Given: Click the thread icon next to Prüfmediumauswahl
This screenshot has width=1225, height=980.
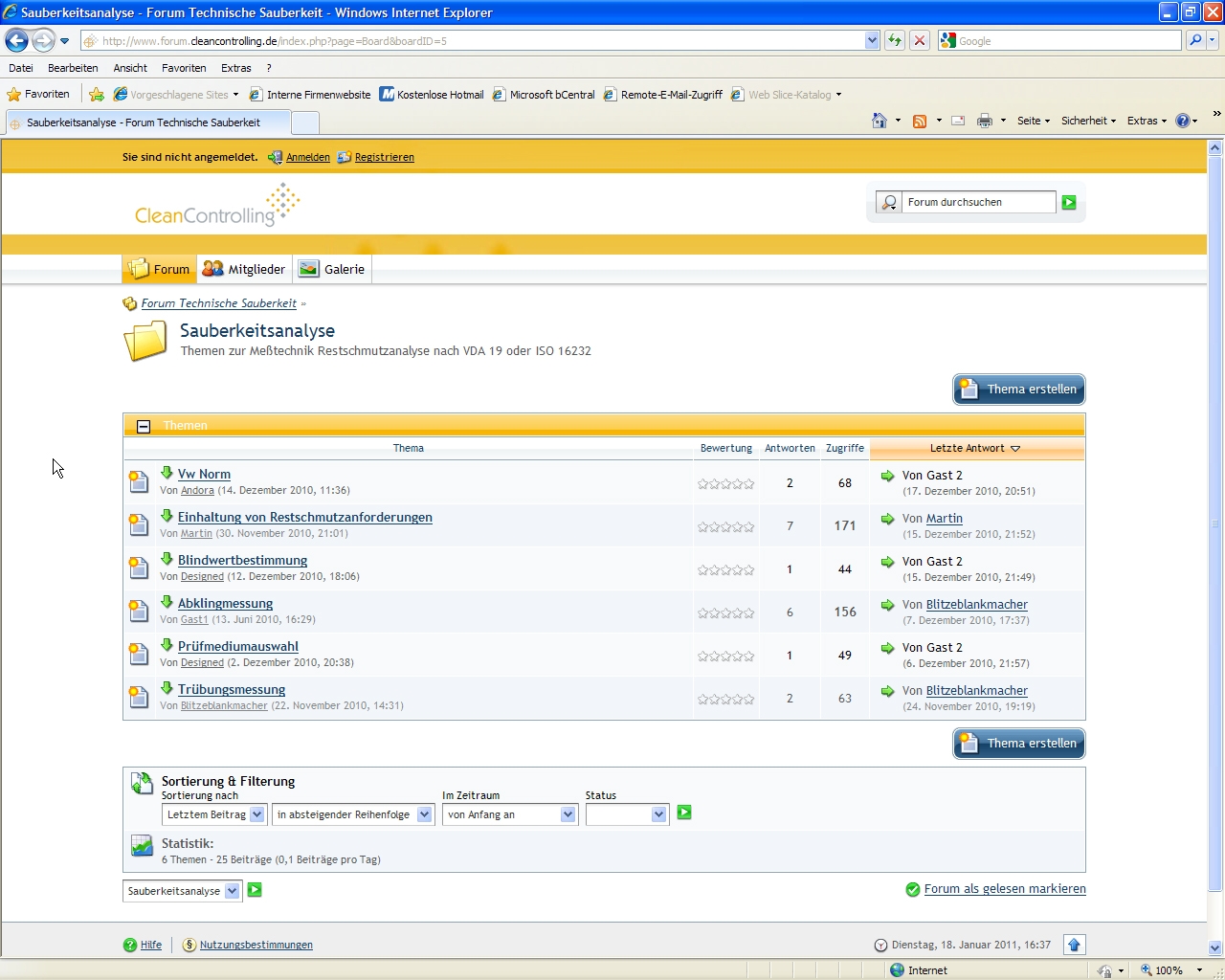Looking at the screenshot, I should pos(139,655).
